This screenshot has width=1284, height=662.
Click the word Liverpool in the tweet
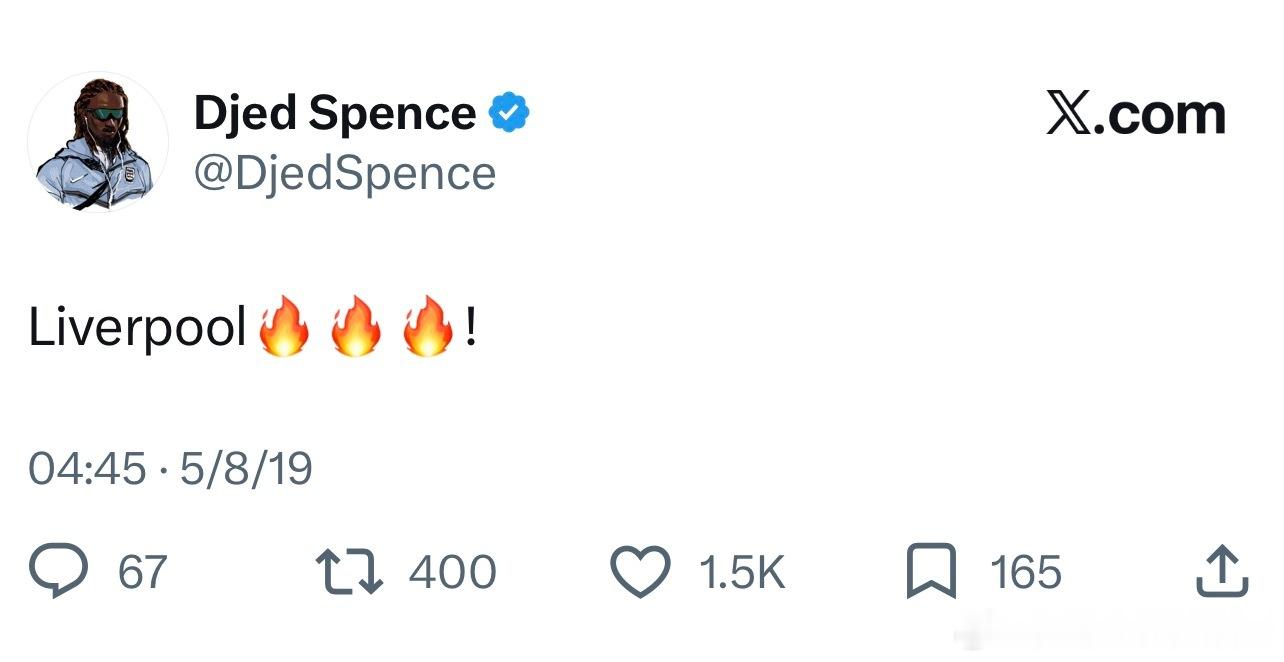[x=138, y=327]
